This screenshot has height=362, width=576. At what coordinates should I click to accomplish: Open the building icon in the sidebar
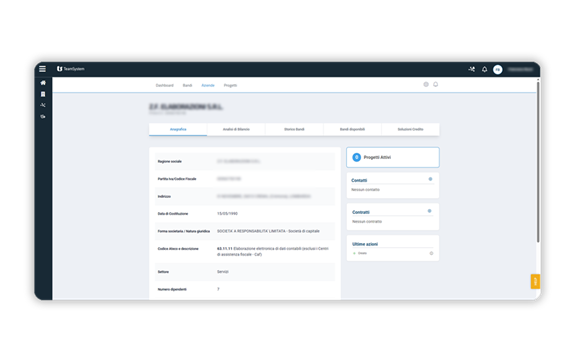43,94
